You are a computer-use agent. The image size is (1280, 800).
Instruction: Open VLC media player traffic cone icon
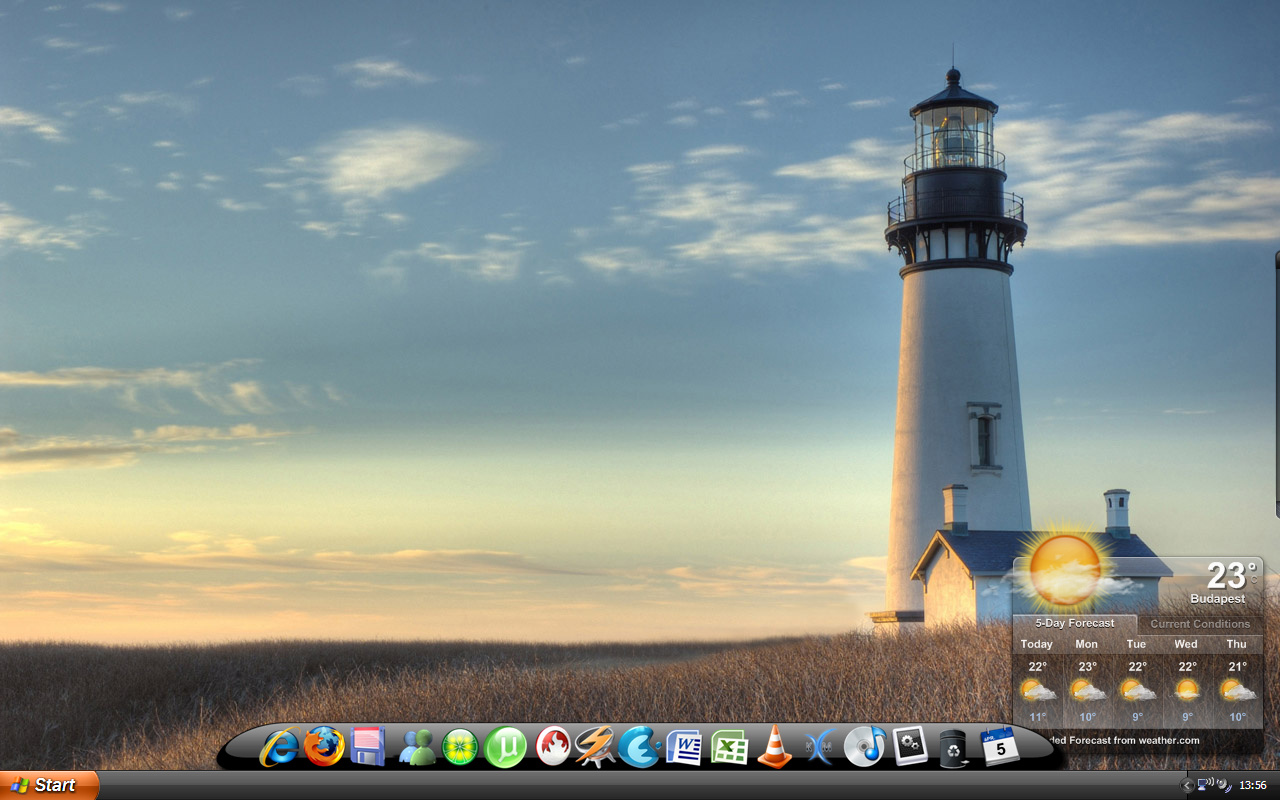pos(775,747)
